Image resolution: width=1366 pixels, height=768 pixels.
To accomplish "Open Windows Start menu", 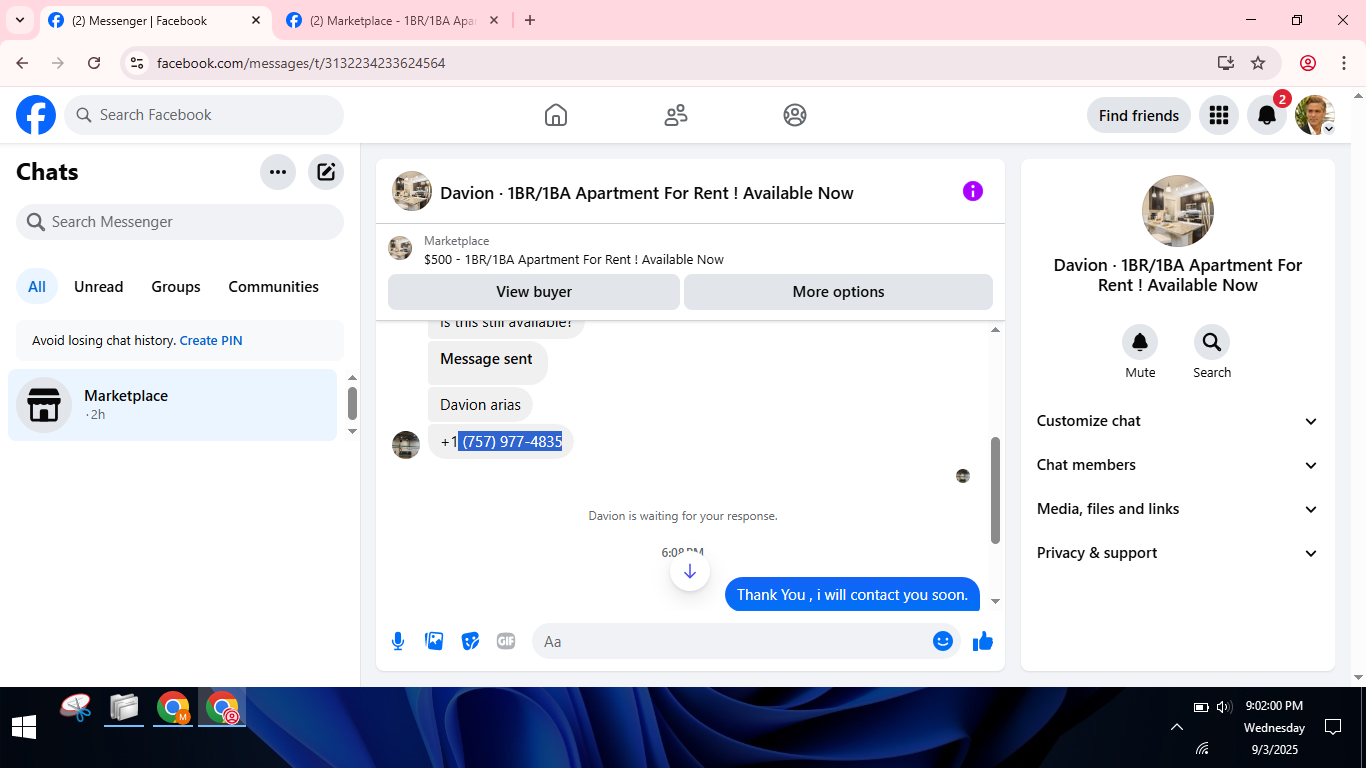I will 24,727.
